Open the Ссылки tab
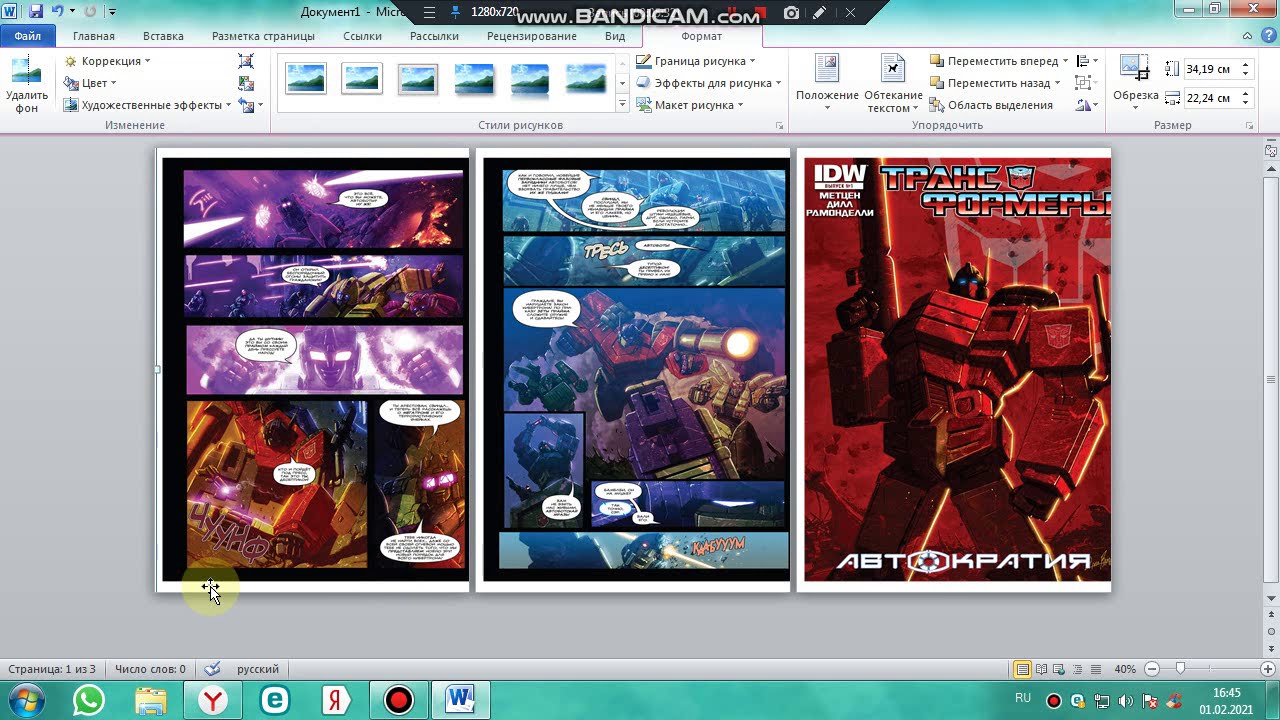 (362, 36)
